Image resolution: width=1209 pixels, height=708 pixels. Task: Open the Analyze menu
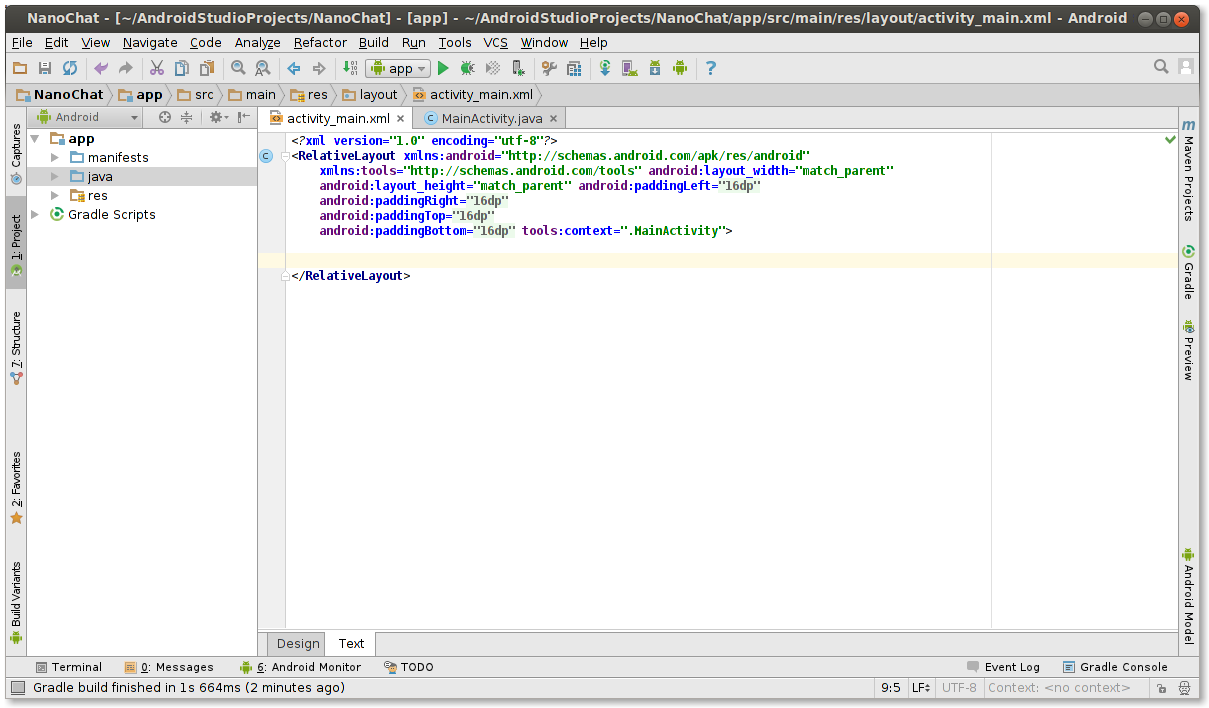(258, 42)
